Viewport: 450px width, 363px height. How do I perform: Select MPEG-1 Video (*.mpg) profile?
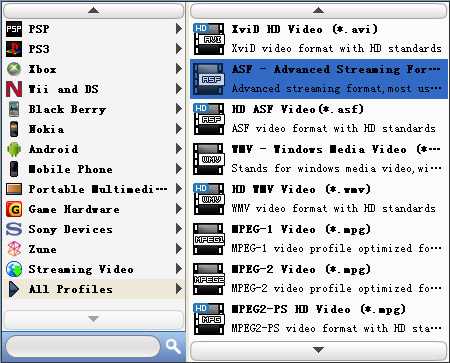pos(319,239)
